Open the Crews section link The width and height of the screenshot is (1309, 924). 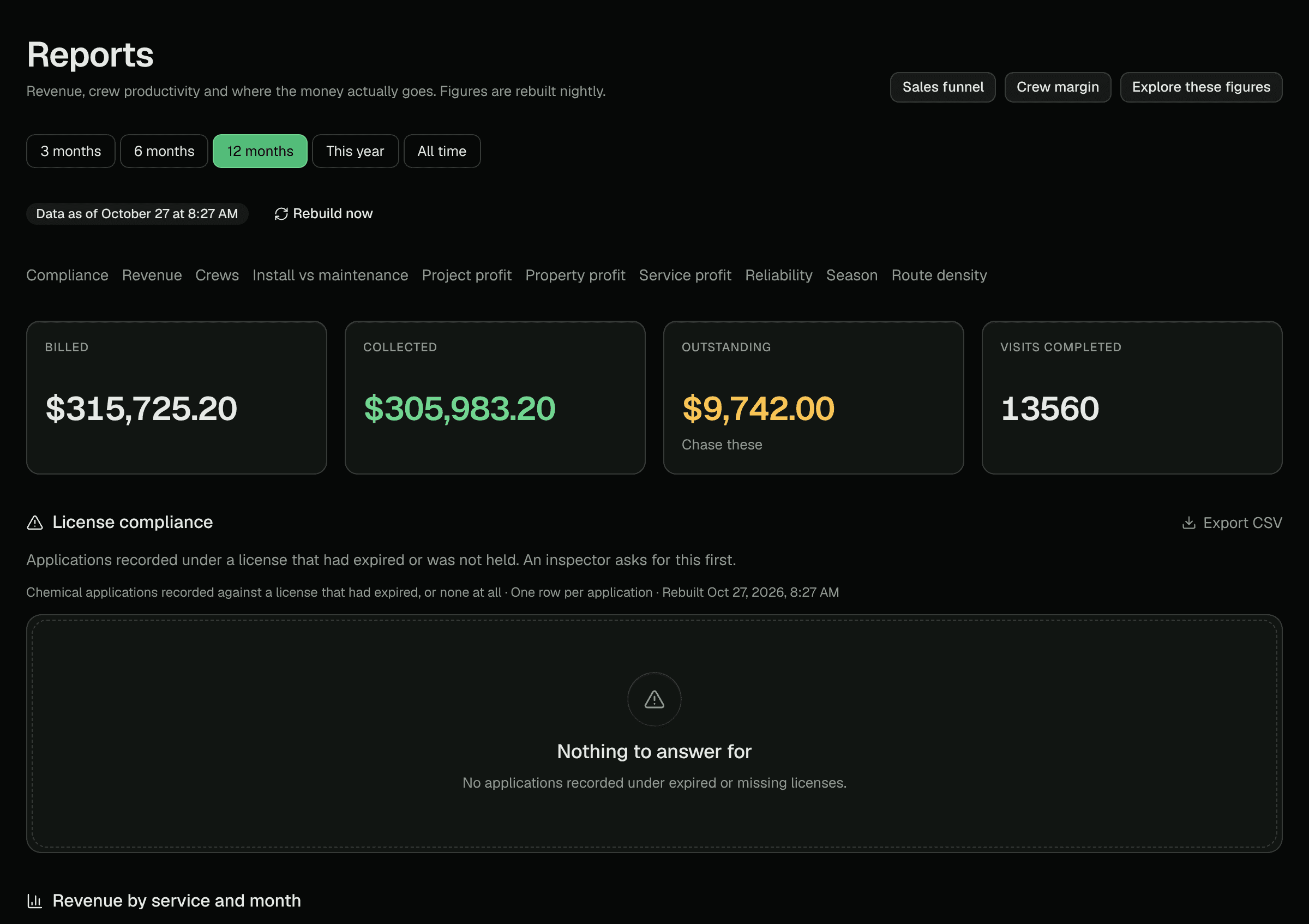[217, 275]
